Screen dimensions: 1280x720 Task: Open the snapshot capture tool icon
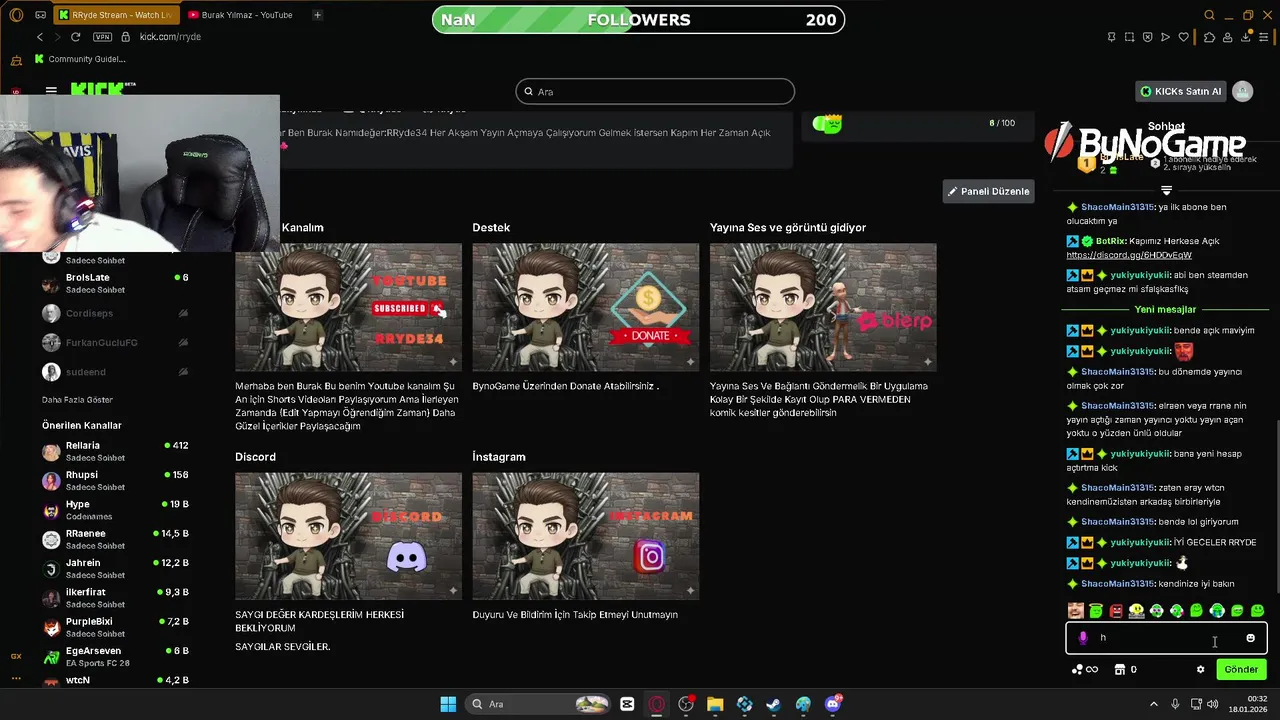(x=1129, y=37)
